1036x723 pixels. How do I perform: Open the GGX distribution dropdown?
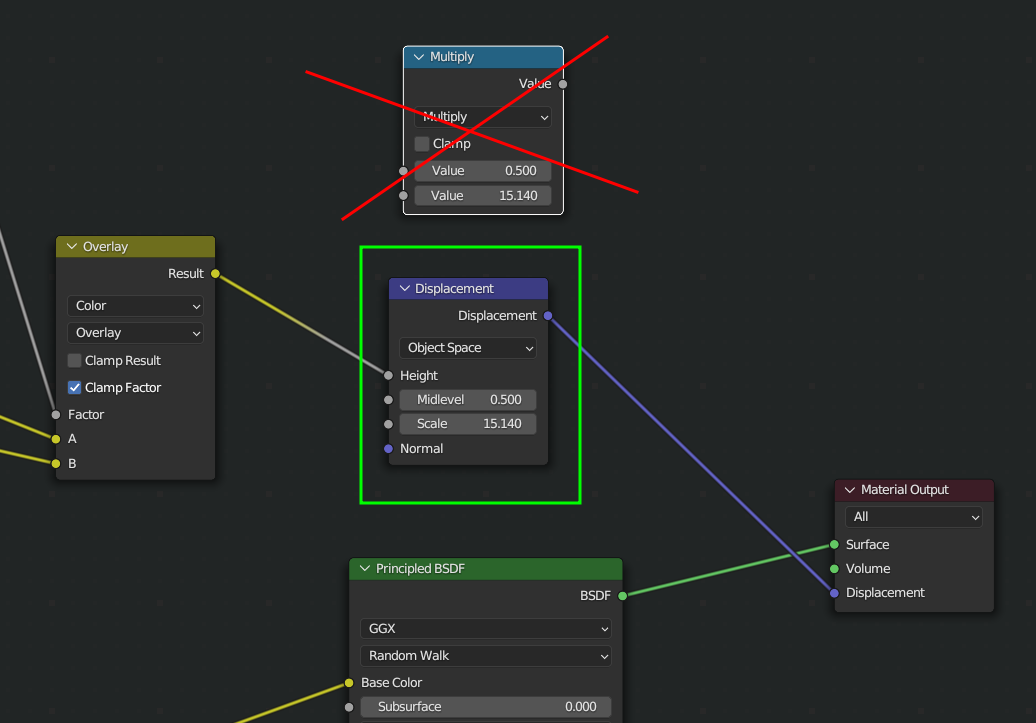click(x=485, y=629)
